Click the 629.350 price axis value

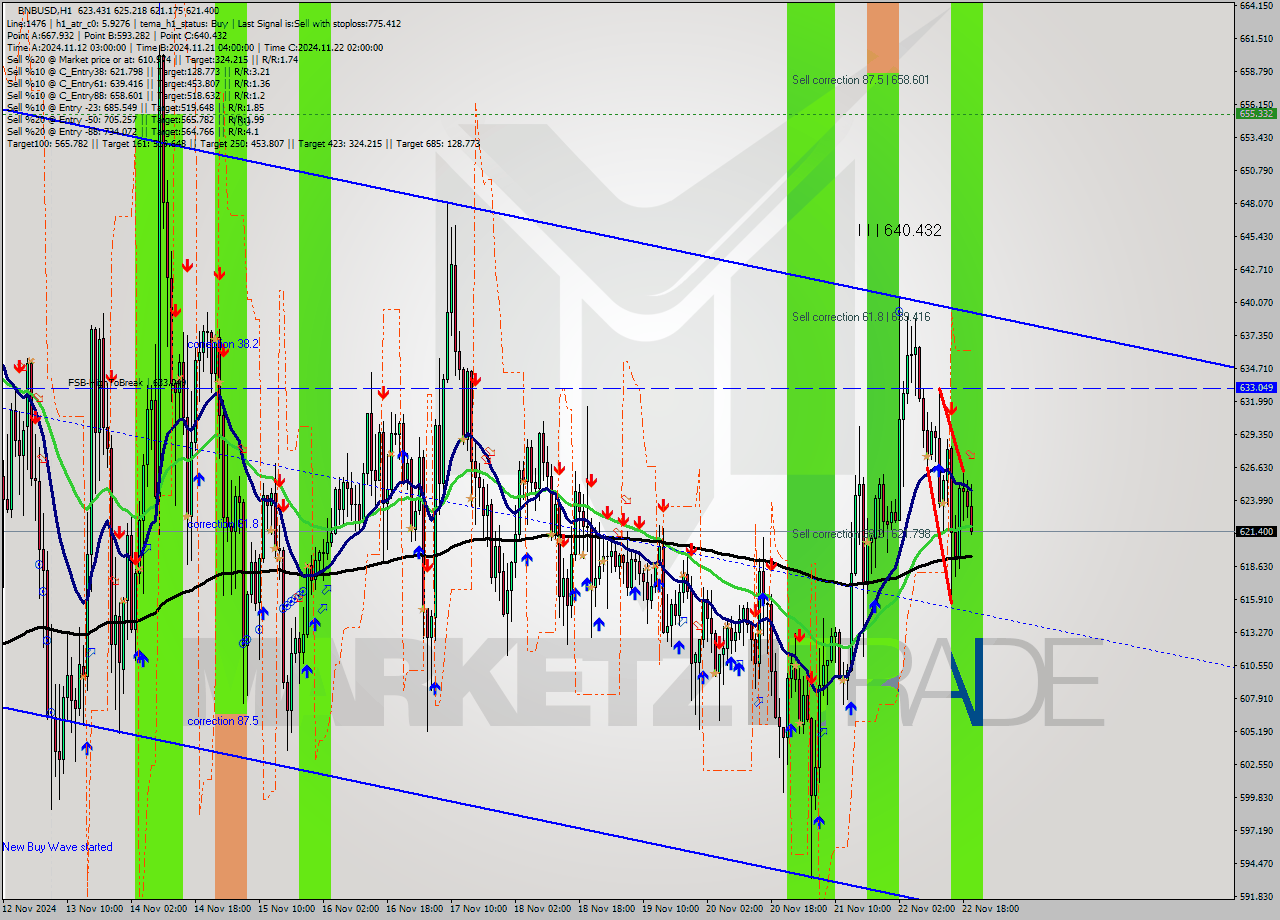tap(1256, 434)
